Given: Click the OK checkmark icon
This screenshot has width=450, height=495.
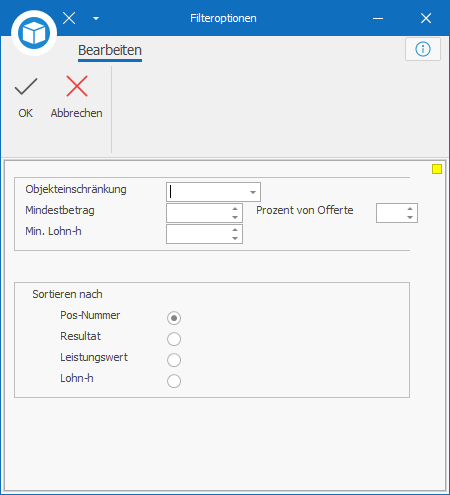Looking at the screenshot, I should tap(26, 86).
